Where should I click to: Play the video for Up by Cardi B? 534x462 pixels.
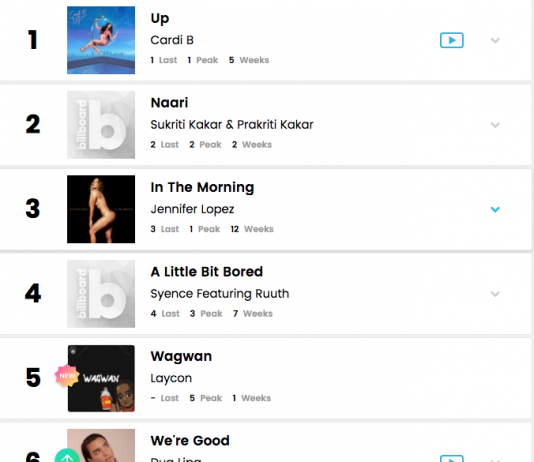(x=452, y=40)
